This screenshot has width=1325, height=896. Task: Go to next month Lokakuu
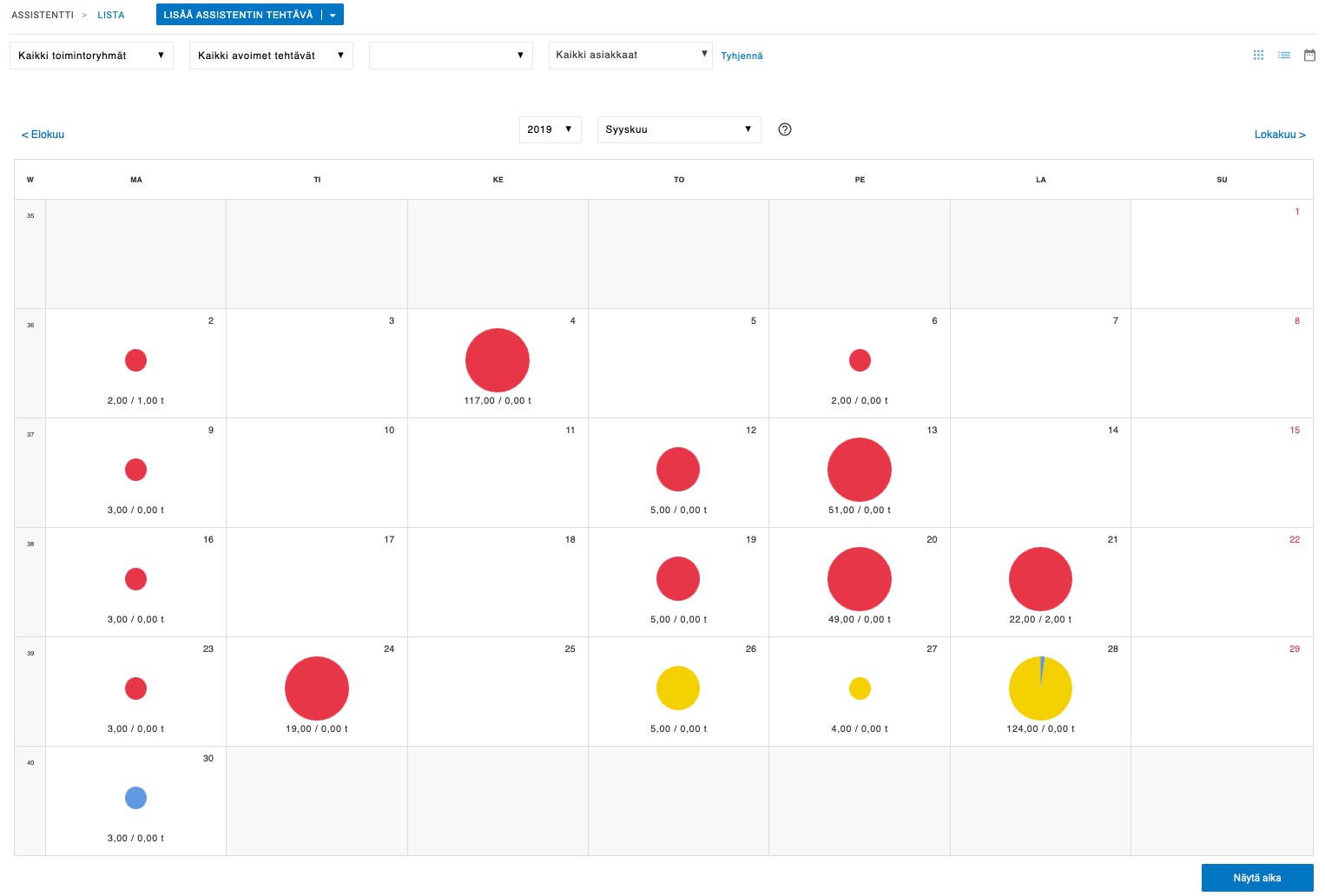(x=1279, y=135)
